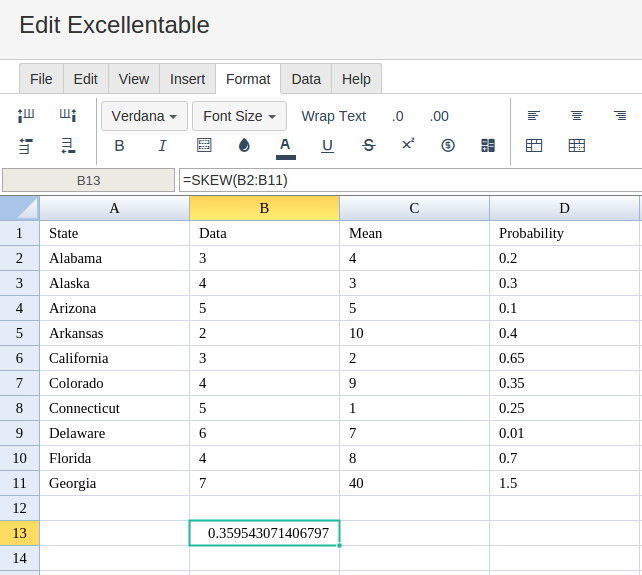Toggle bold formatting
The width and height of the screenshot is (642, 575).
tap(119, 146)
